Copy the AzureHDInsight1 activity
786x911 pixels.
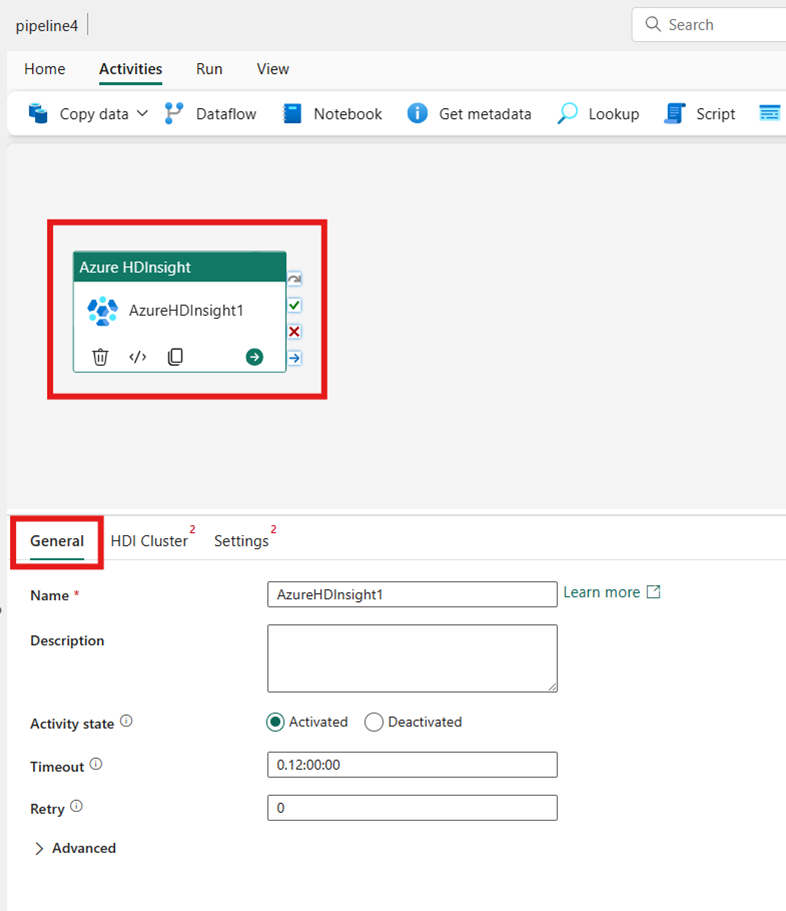tap(175, 357)
